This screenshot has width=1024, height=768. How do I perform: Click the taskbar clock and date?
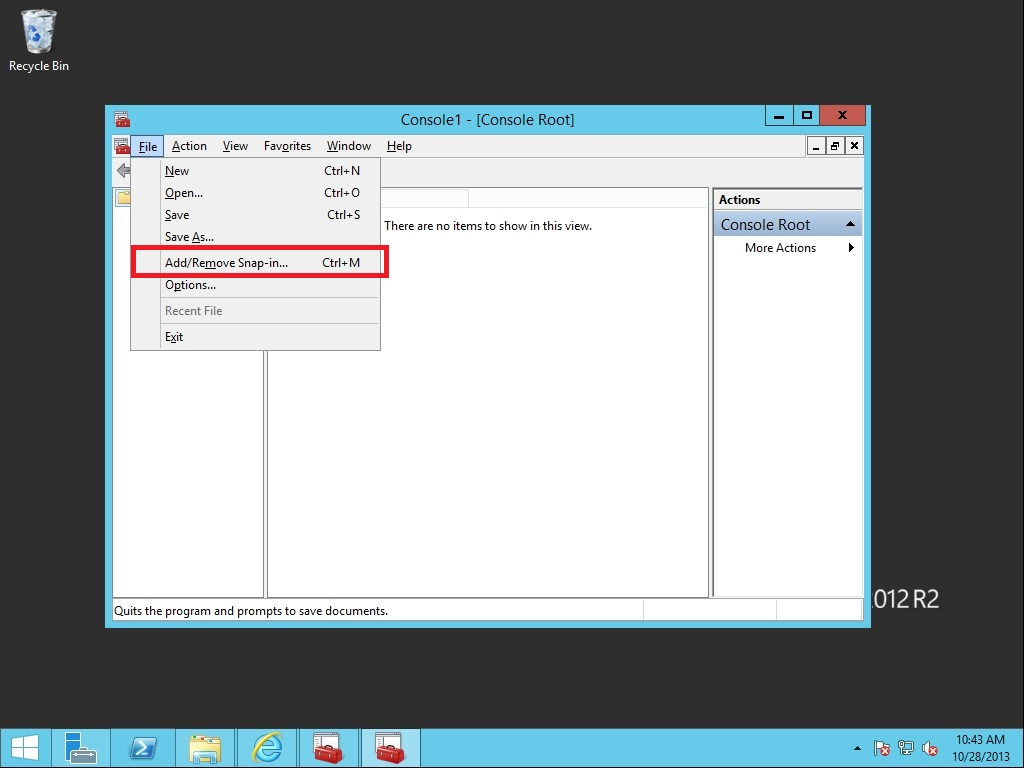pyautogui.click(x=980, y=748)
